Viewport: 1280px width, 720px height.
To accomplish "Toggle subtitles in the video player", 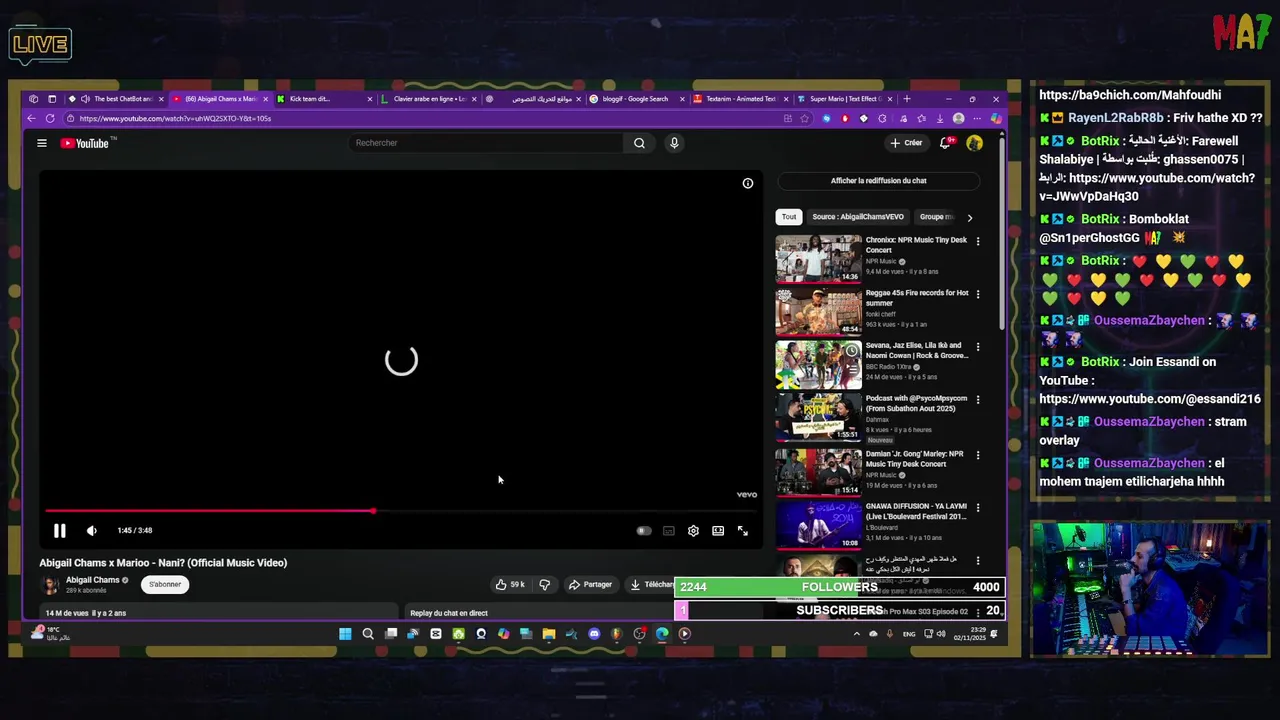I will [669, 531].
